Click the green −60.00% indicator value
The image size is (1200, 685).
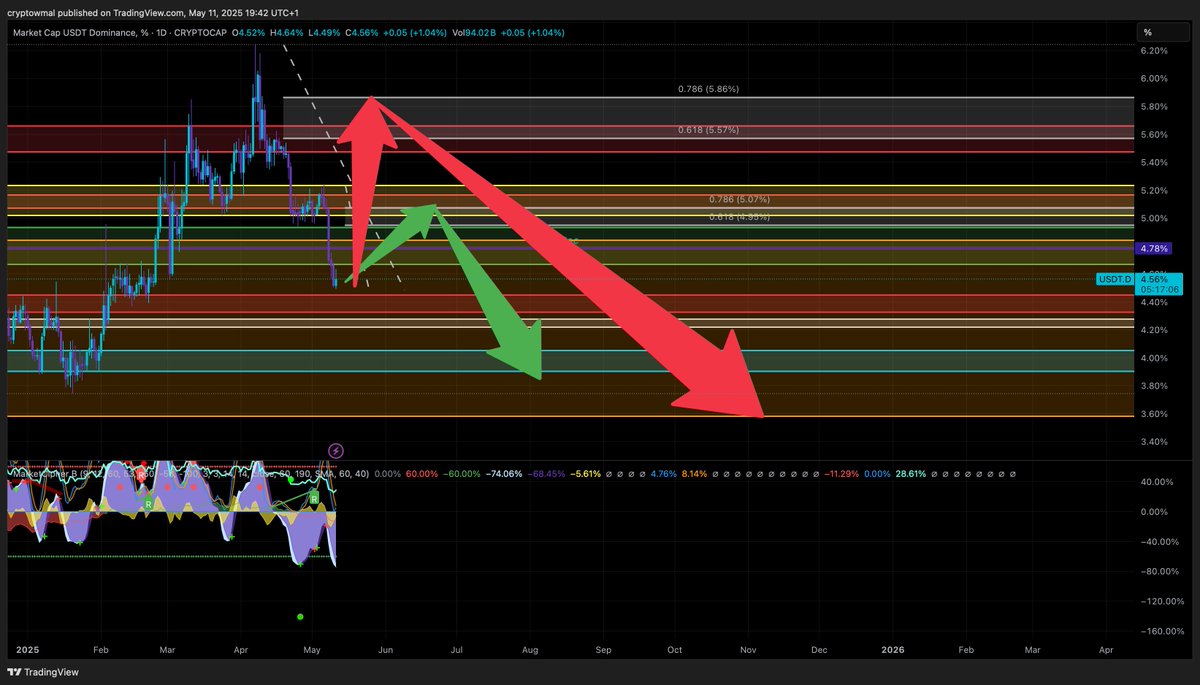[462, 474]
